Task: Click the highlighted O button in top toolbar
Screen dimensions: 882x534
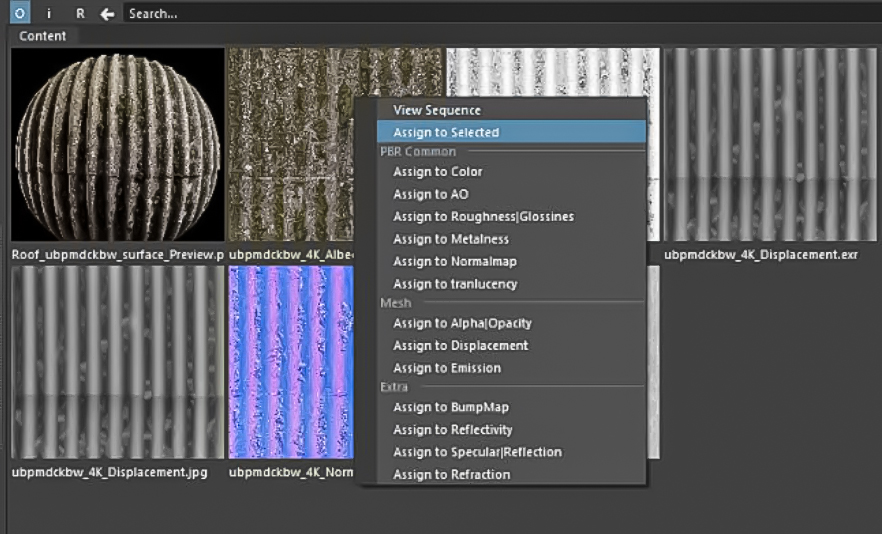Action: (21, 14)
